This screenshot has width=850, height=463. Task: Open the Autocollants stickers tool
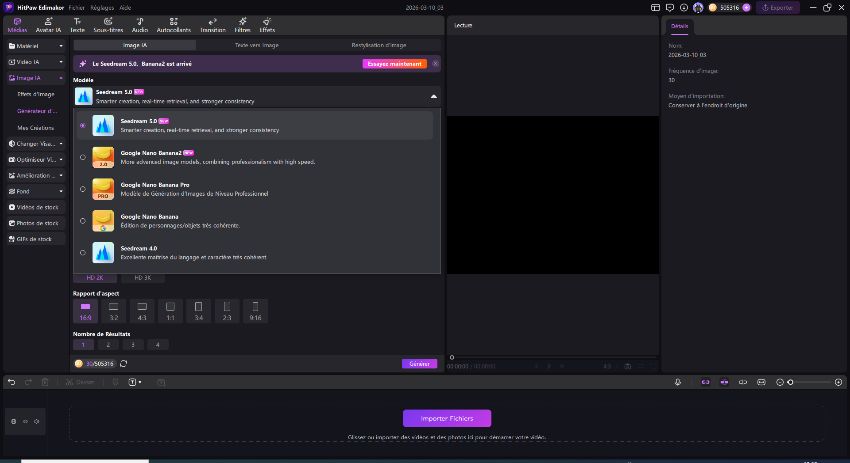pyautogui.click(x=173, y=25)
